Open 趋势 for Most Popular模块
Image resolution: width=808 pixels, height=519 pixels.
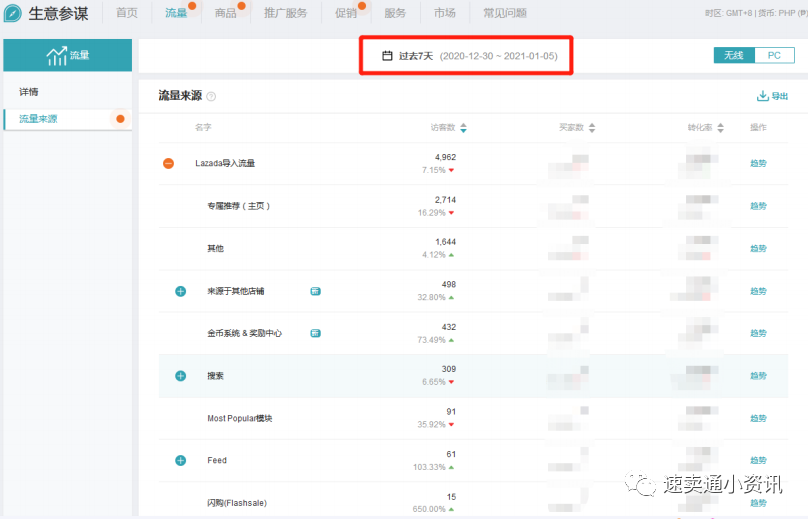point(758,418)
